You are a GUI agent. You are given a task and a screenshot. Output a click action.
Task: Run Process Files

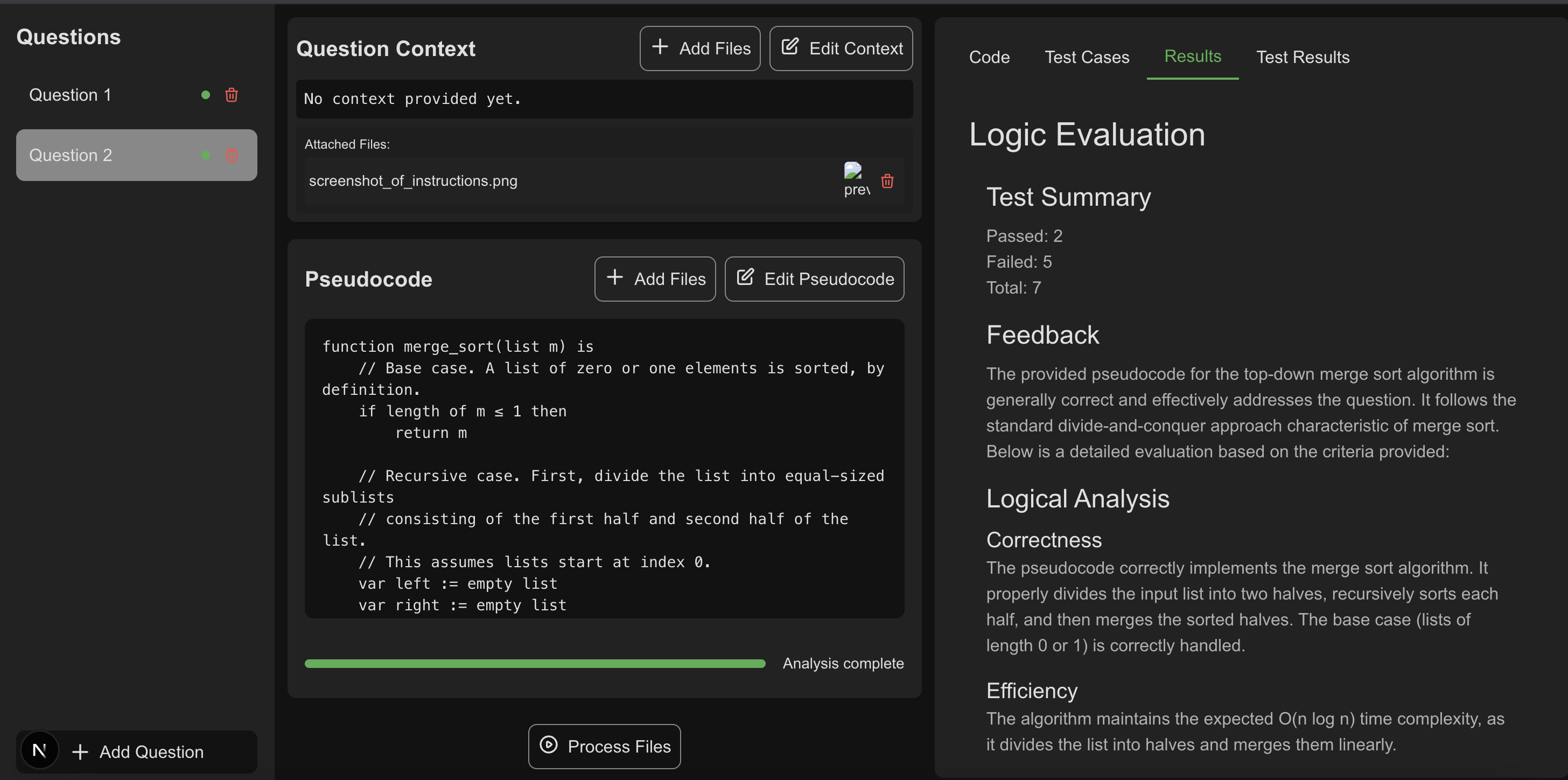604,746
